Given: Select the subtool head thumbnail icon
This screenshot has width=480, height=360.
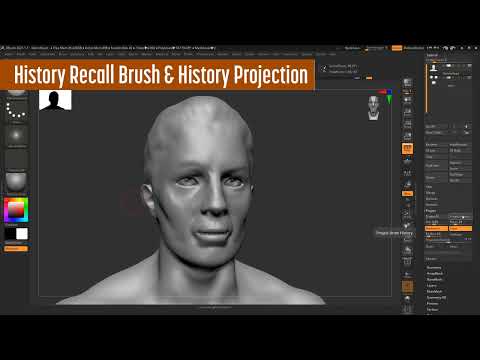Looking at the screenshot, I should coord(434,68).
